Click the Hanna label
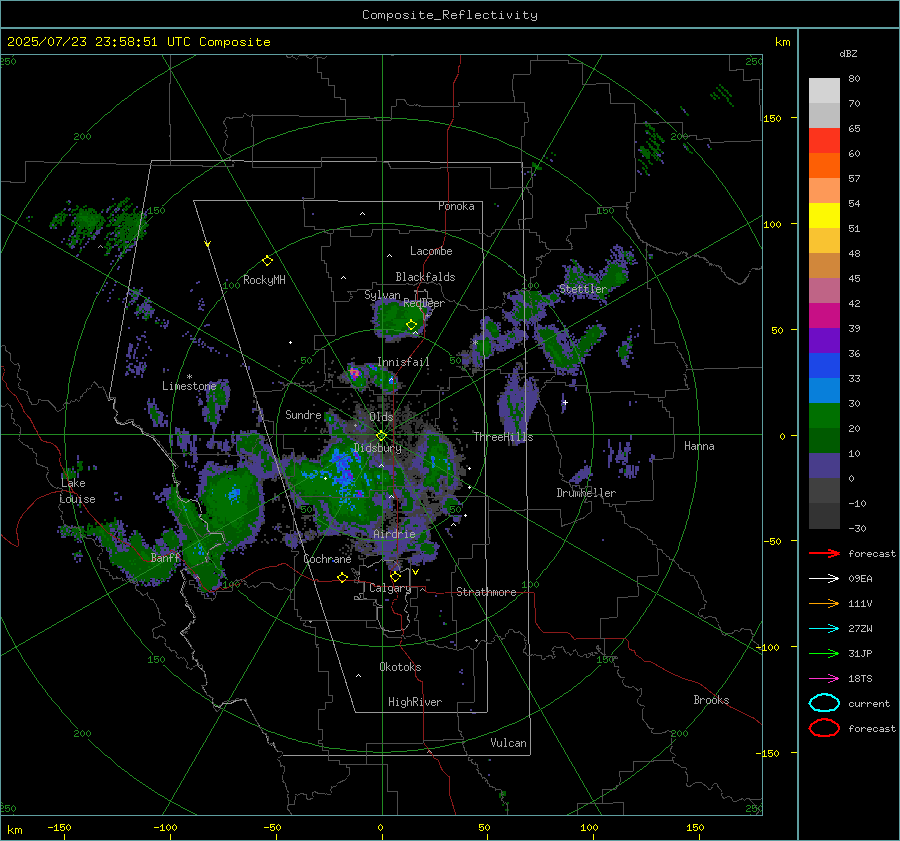The image size is (900, 841). [699, 446]
